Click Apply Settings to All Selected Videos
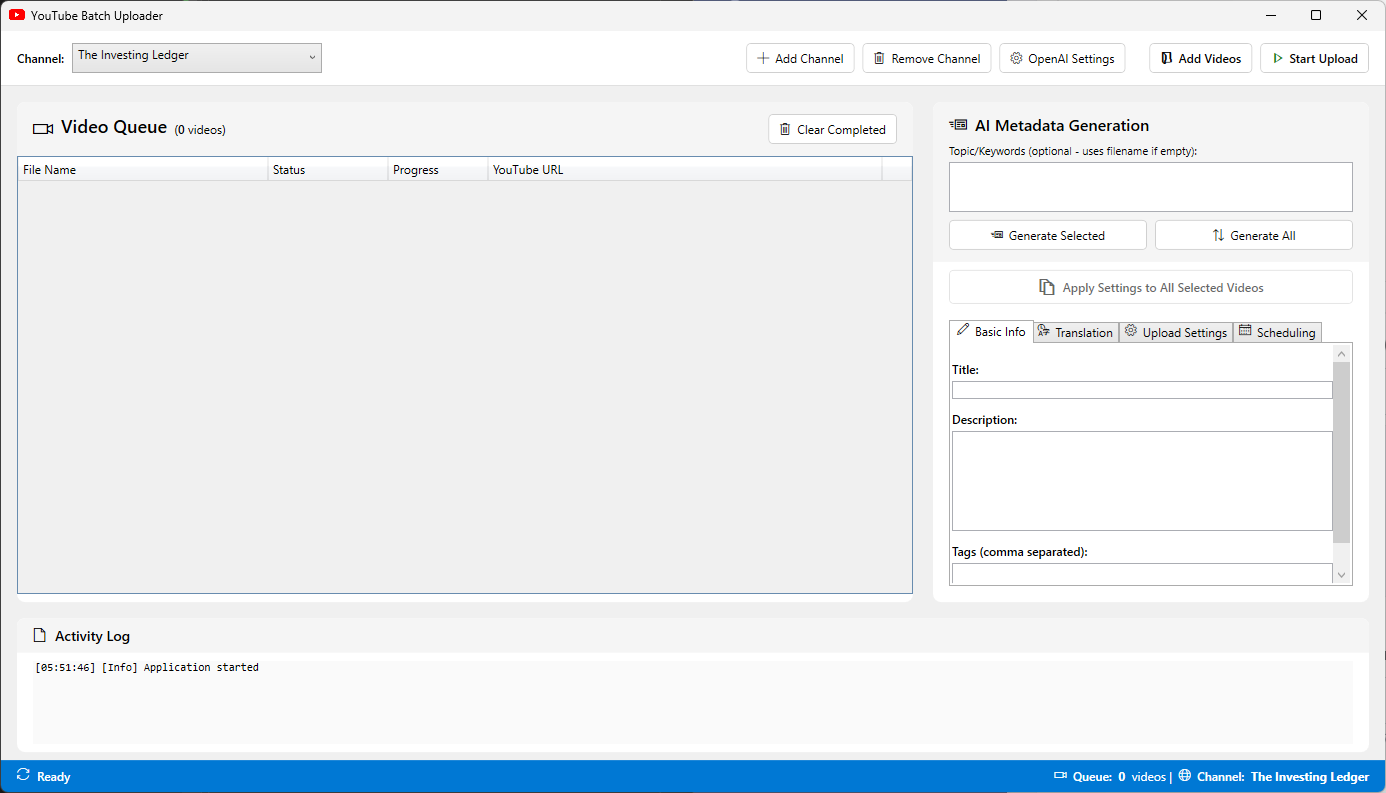 (x=1150, y=287)
